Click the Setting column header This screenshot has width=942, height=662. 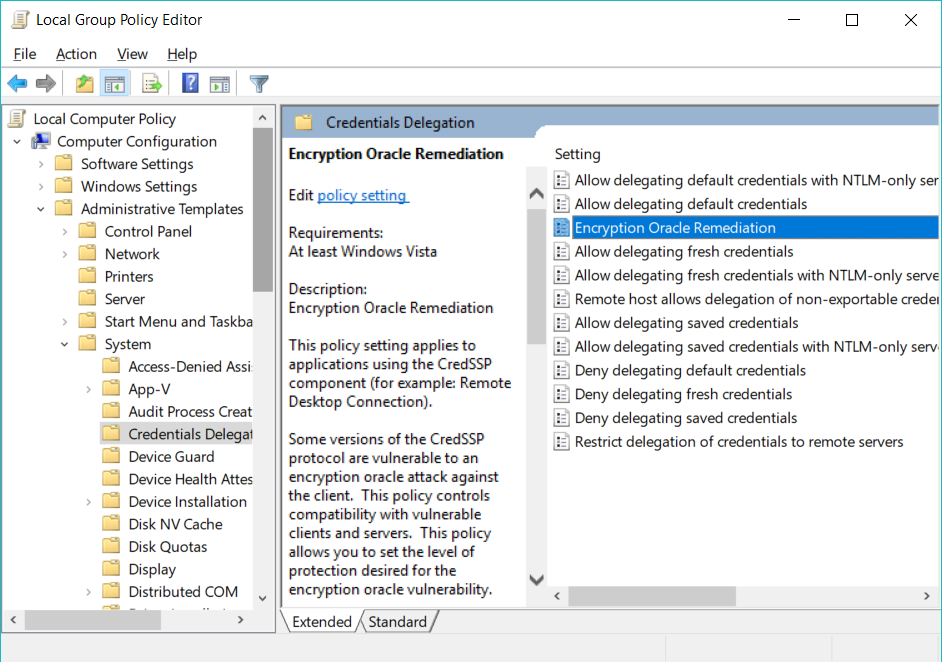click(x=578, y=154)
